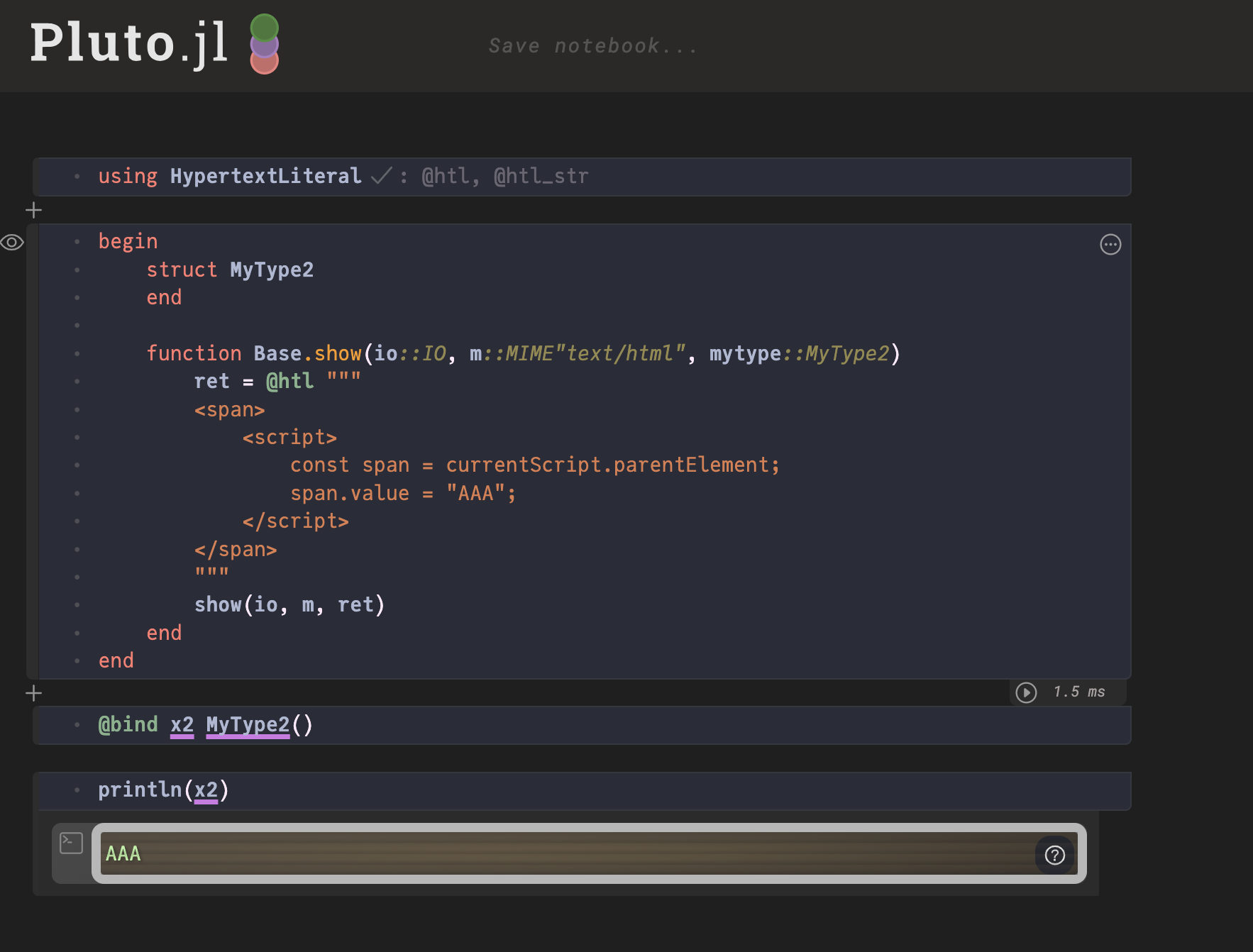
Task: Click the 'struct MyType2' line
Action: coord(230,270)
